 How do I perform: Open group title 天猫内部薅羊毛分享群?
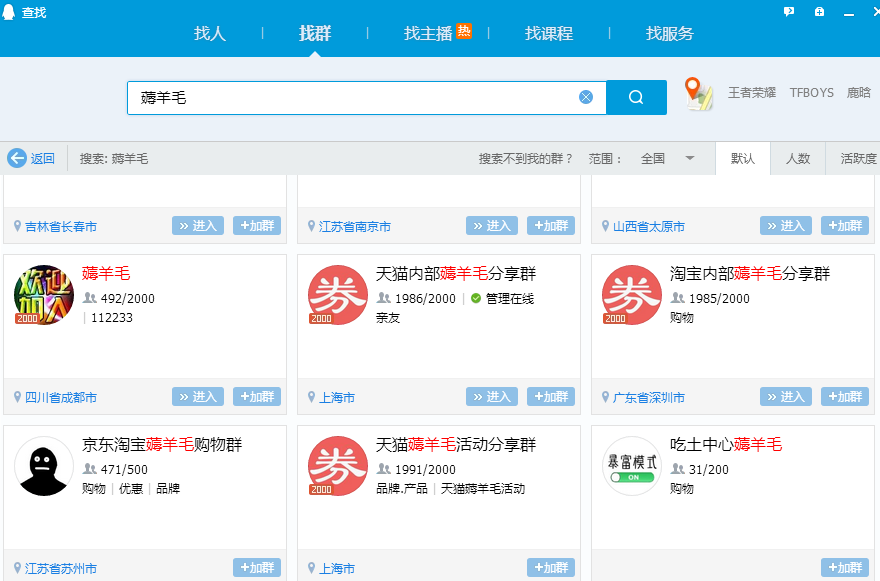(x=456, y=273)
